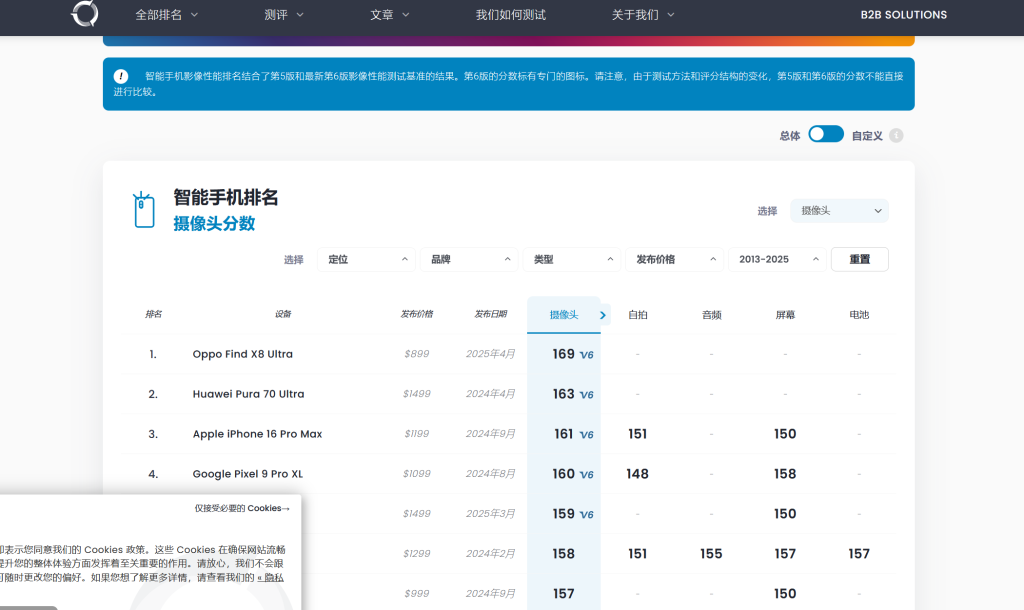
Task: Click the DXOMARK logo icon
Action: 85,13
